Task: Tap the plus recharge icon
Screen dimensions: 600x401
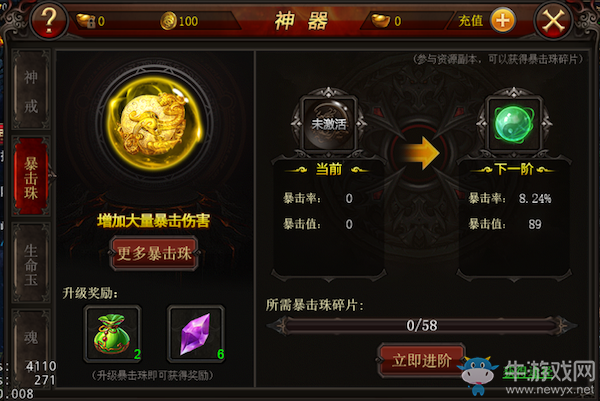Action: point(502,20)
